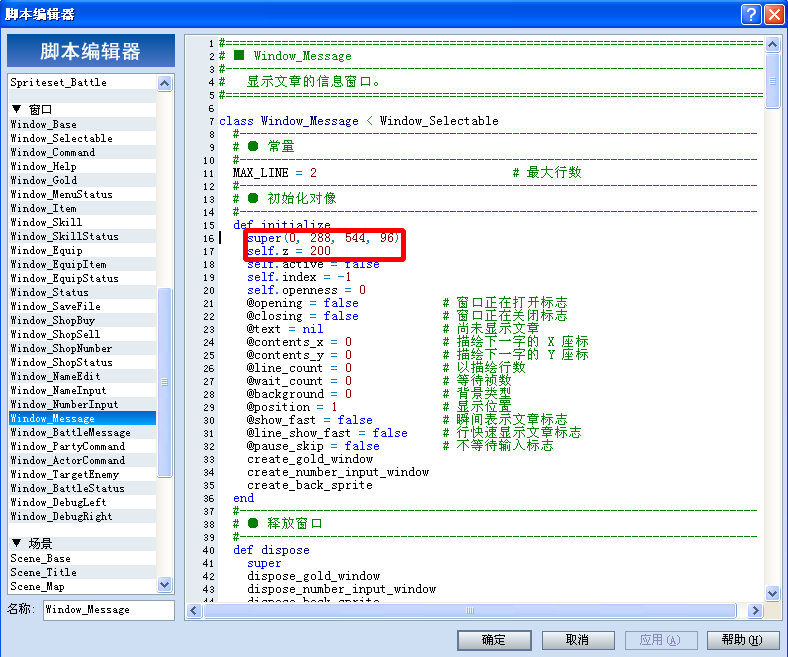Click code editor horizontal scroll right arrow
The width and height of the screenshot is (788, 657).
(754, 611)
